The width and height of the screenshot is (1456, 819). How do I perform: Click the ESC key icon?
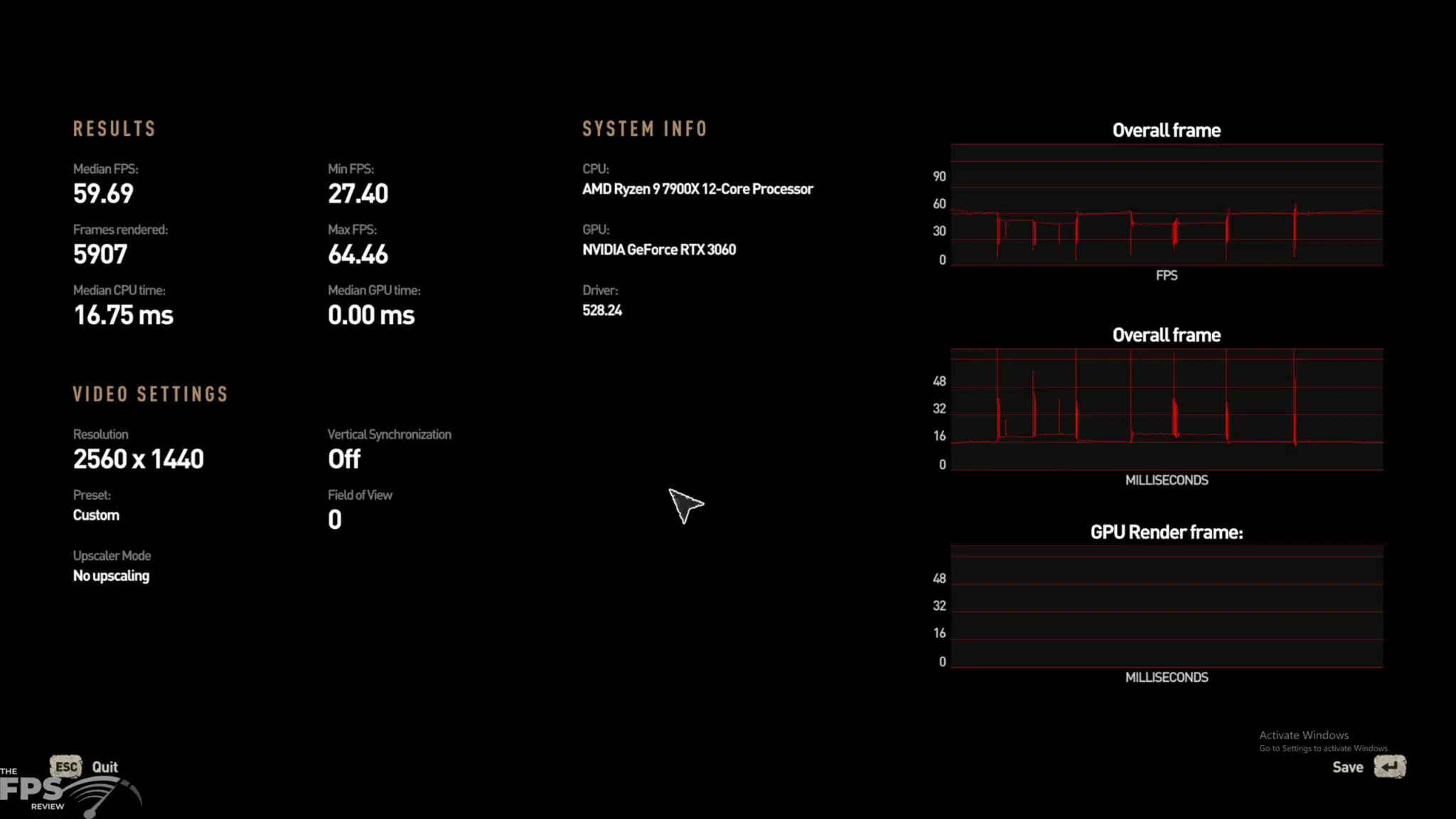pos(66,766)
